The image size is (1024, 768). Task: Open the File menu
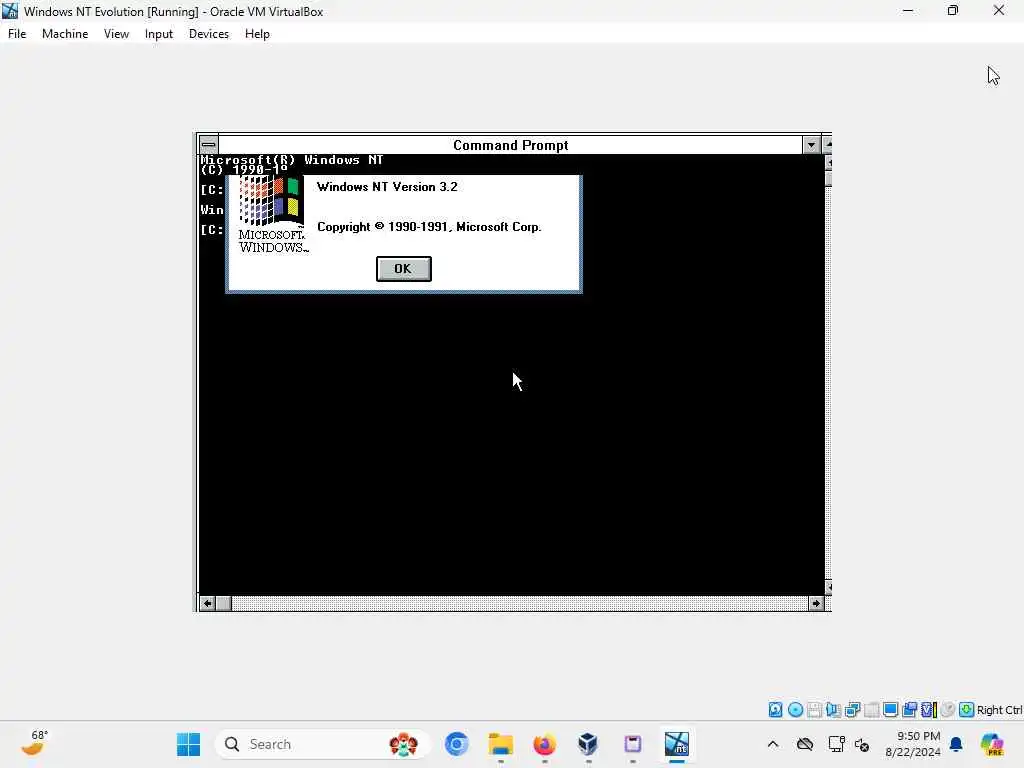[x=17, y=34]
